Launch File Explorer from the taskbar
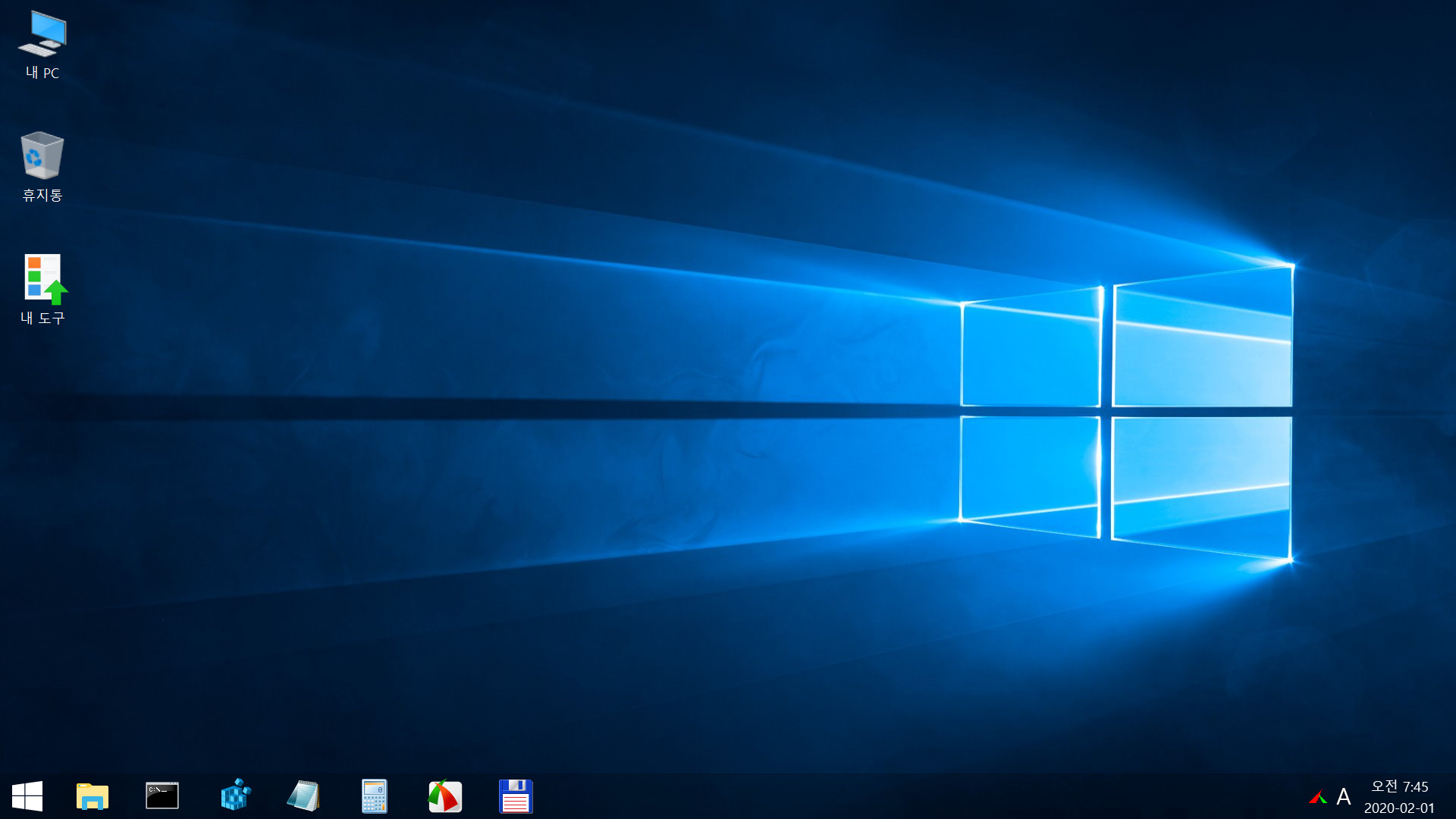The height and width of the screenshot is (819, 1456). pos(93,796)
